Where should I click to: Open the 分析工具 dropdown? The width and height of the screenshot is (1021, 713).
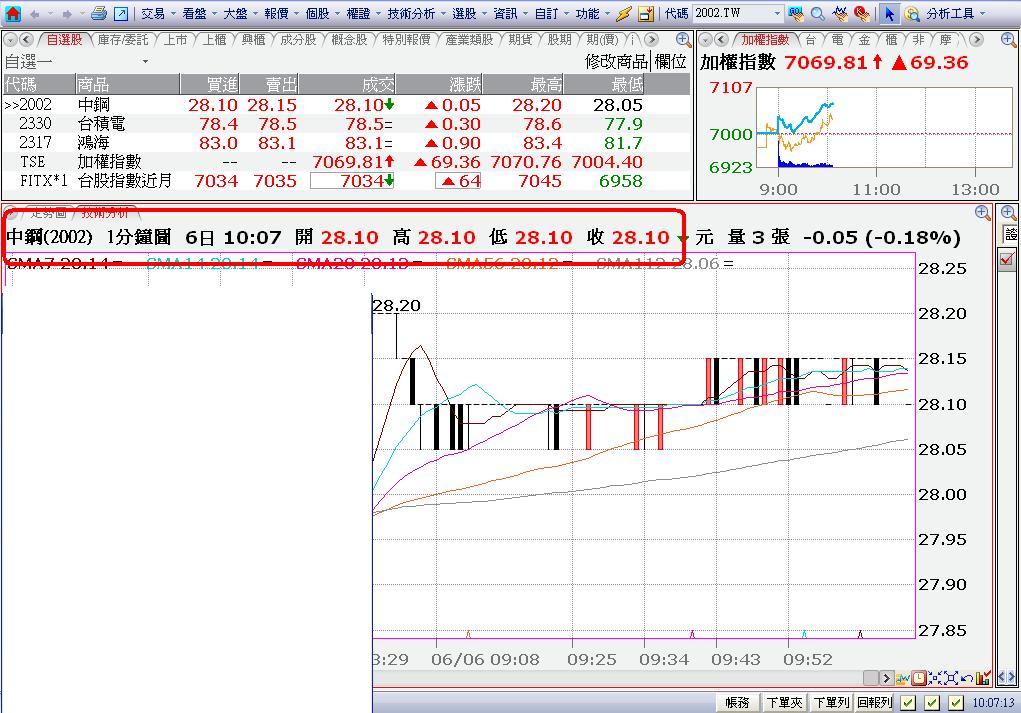click(955, 13)
